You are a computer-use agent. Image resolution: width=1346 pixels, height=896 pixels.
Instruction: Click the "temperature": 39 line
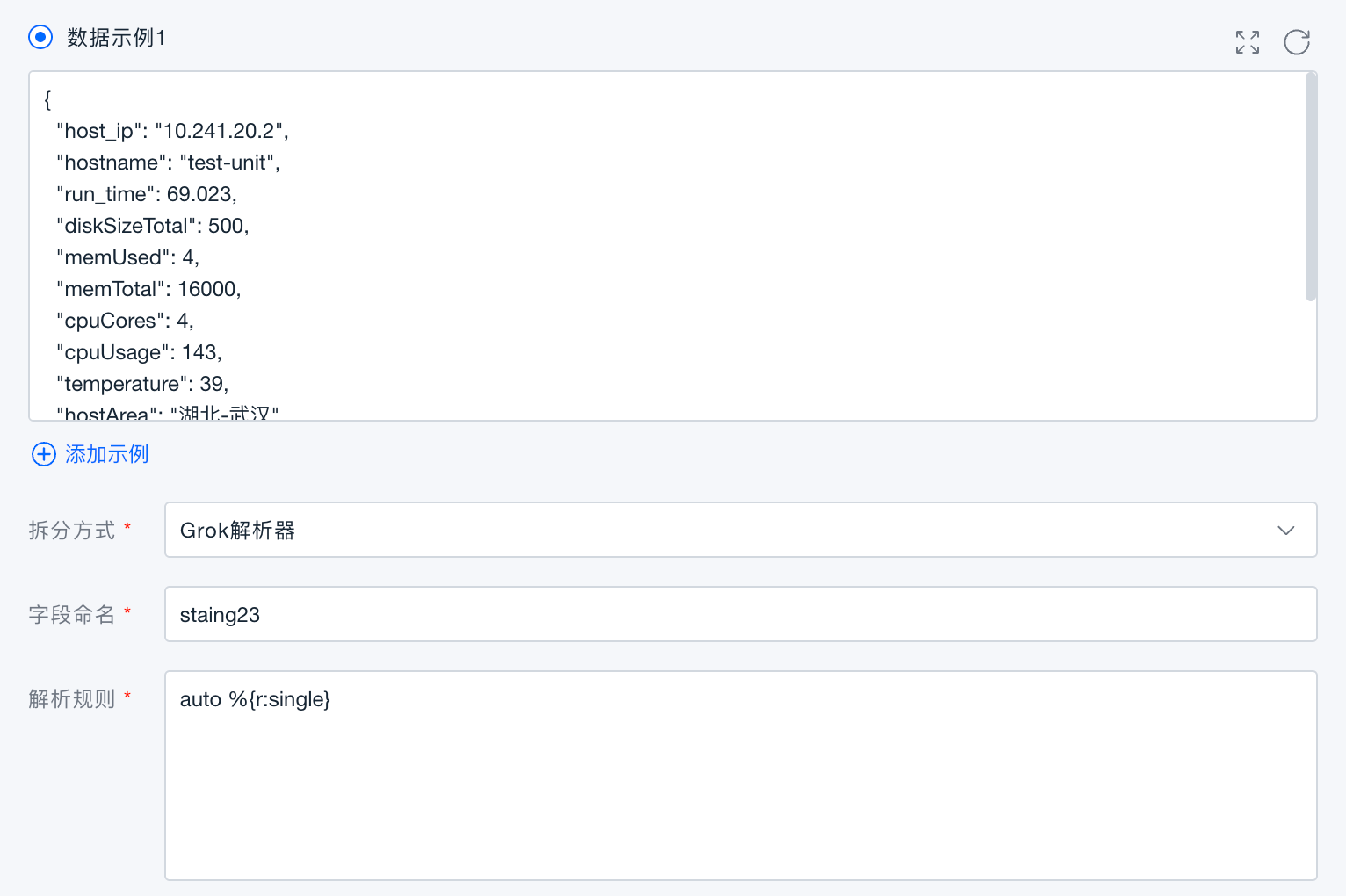[142, 384]
